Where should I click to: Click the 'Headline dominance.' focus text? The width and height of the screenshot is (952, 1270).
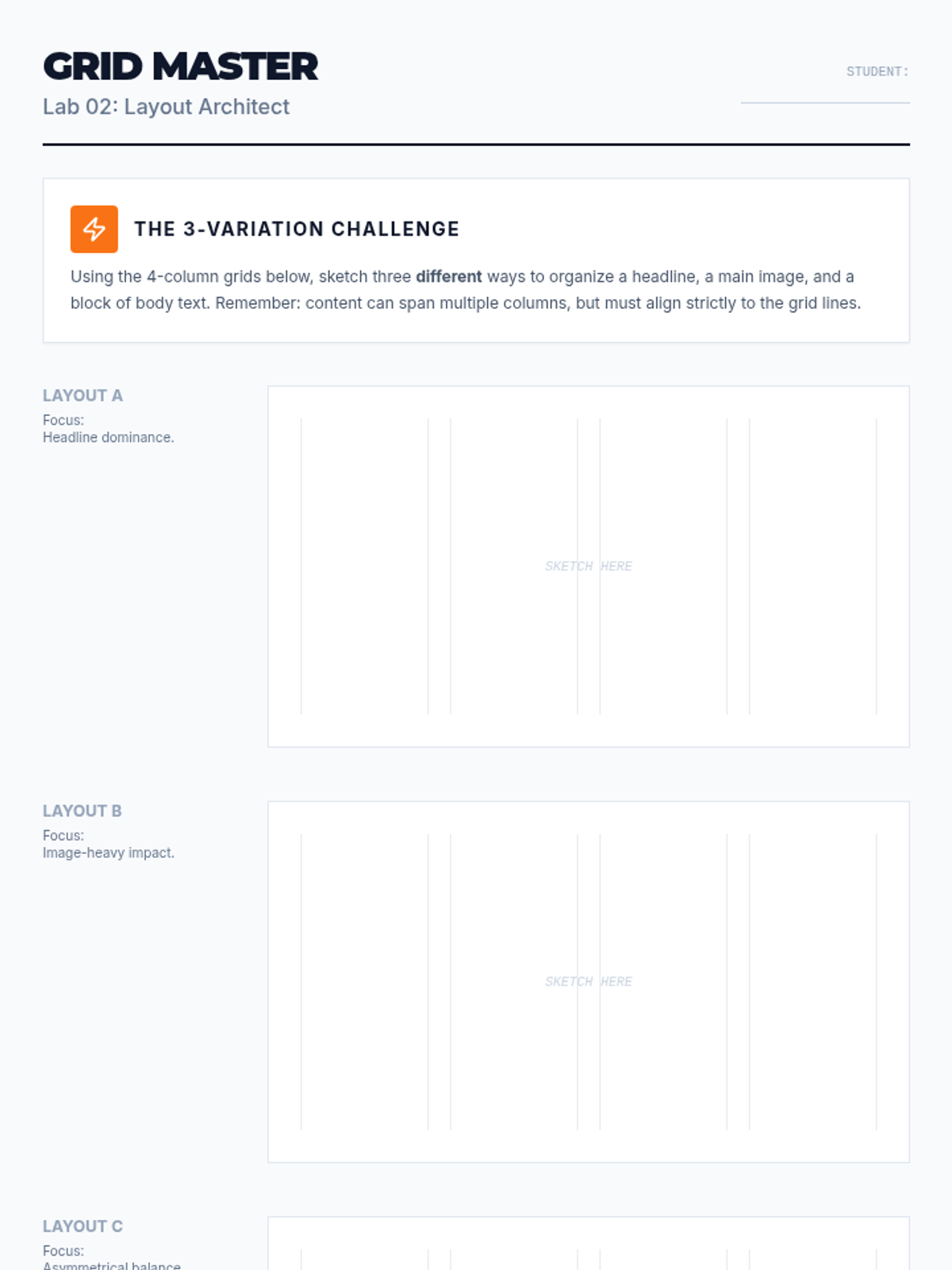pos(108,437)
